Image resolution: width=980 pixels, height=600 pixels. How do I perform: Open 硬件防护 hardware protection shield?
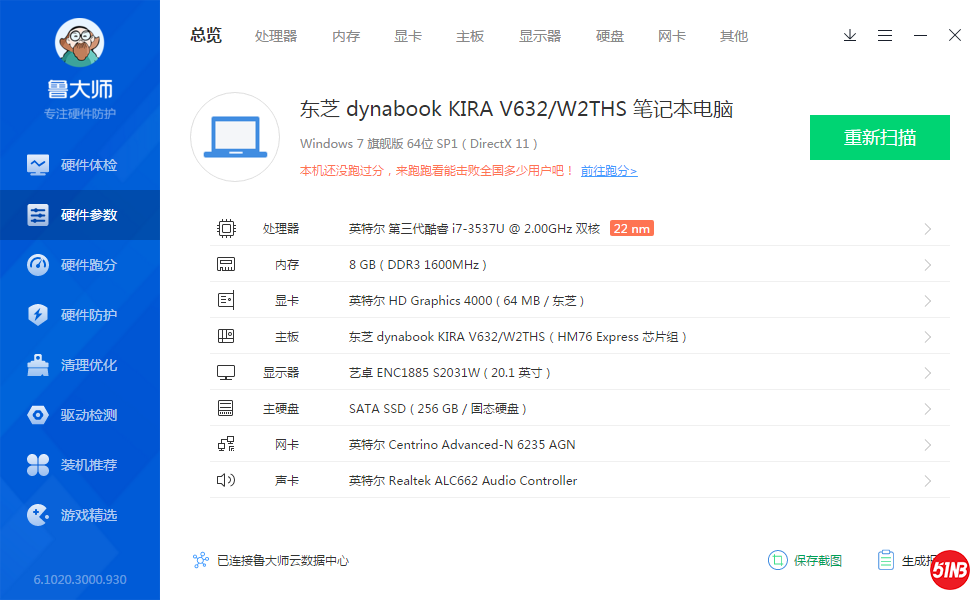[x=38, y=315]
